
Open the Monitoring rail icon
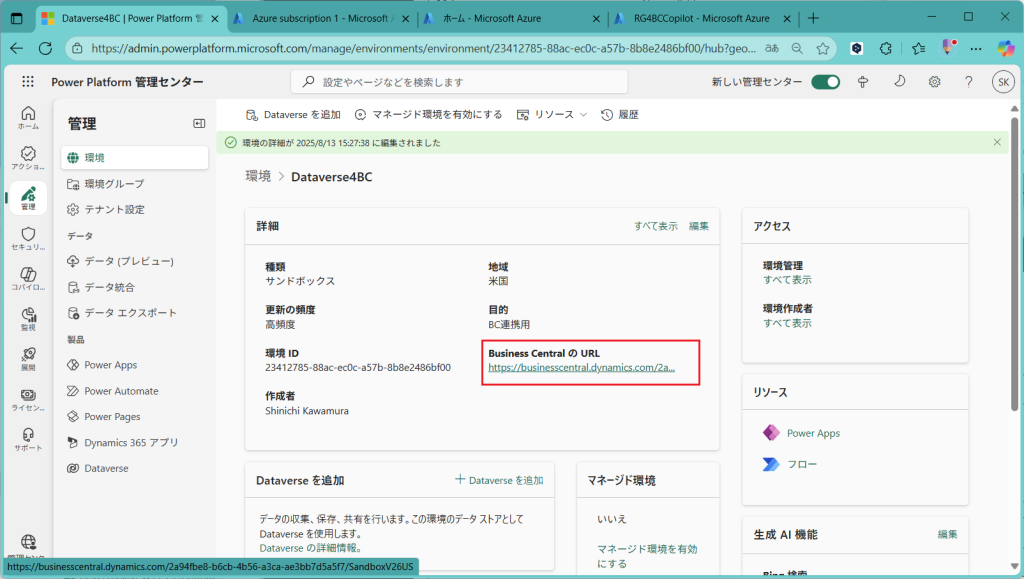(x=28, y=319)
